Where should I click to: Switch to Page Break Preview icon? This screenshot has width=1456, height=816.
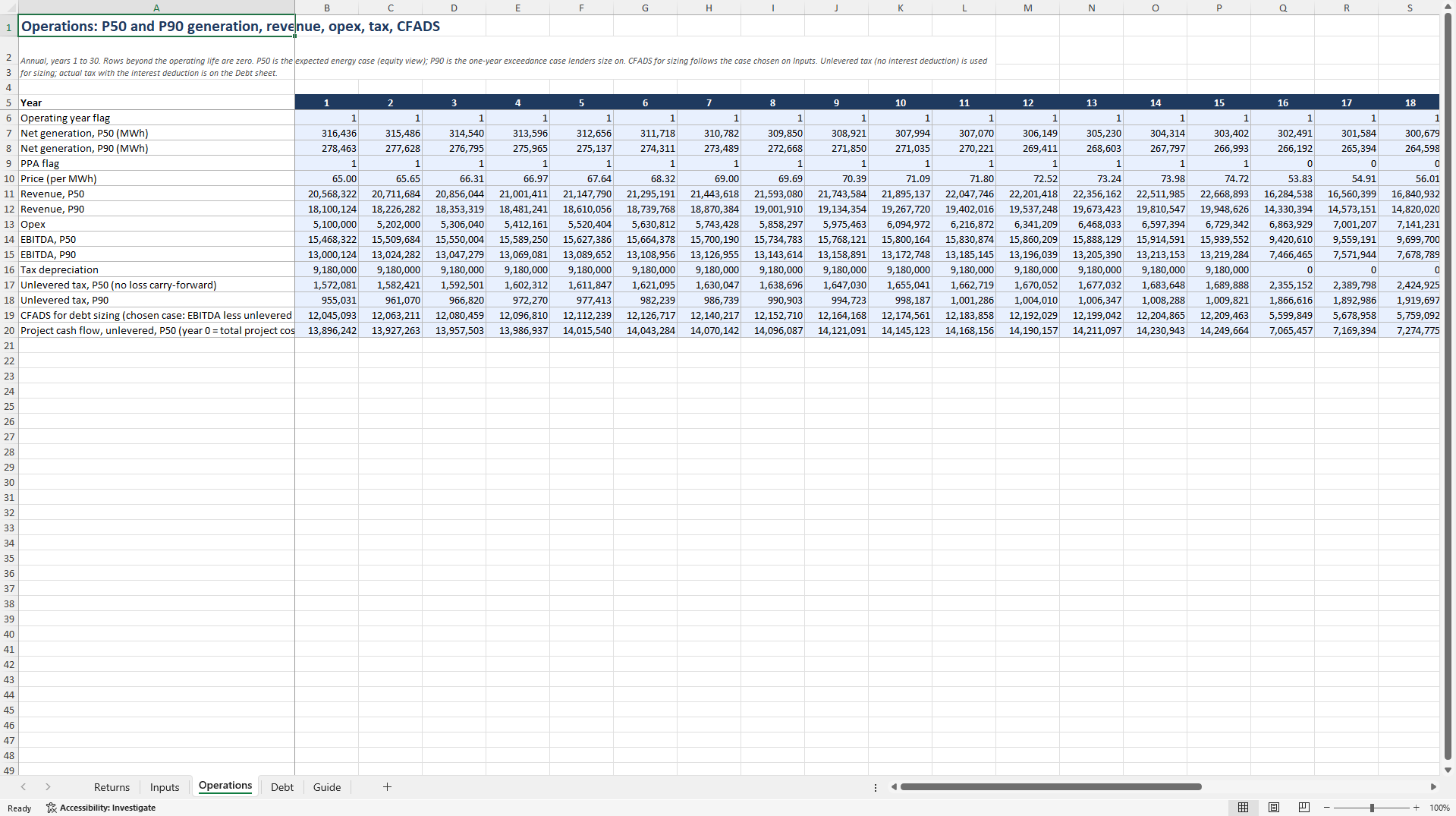tap(1304, 808)
